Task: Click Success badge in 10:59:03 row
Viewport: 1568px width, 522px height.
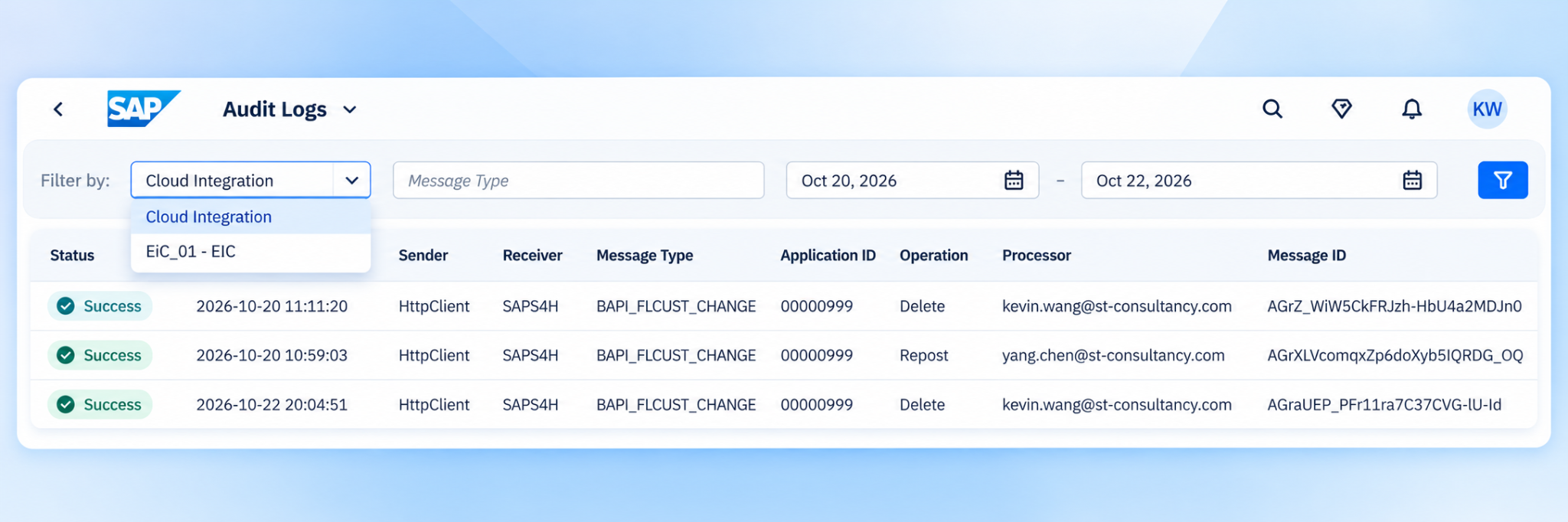Action: coord(100,355)
